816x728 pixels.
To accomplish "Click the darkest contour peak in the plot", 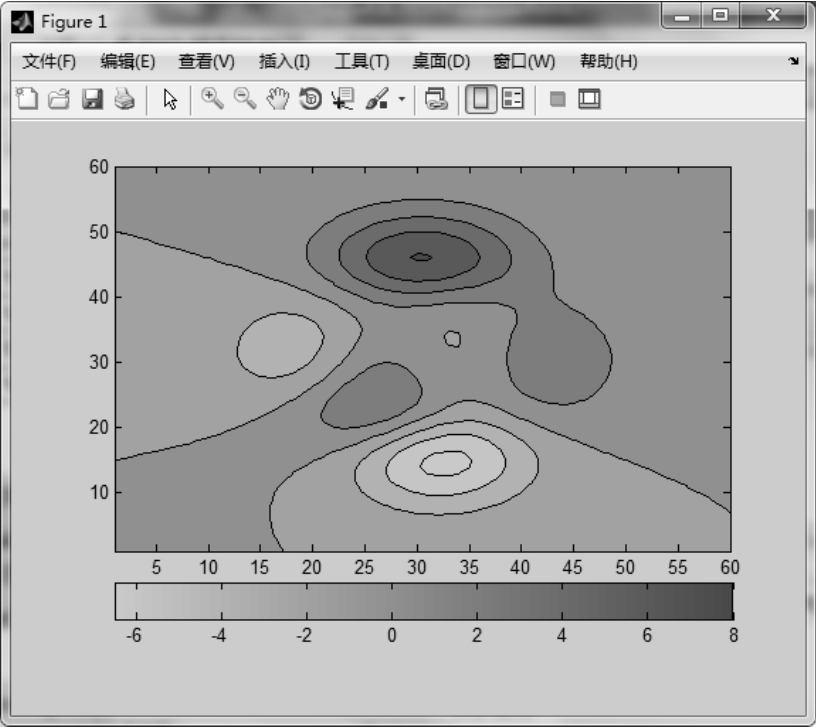I will pos(421,257).
